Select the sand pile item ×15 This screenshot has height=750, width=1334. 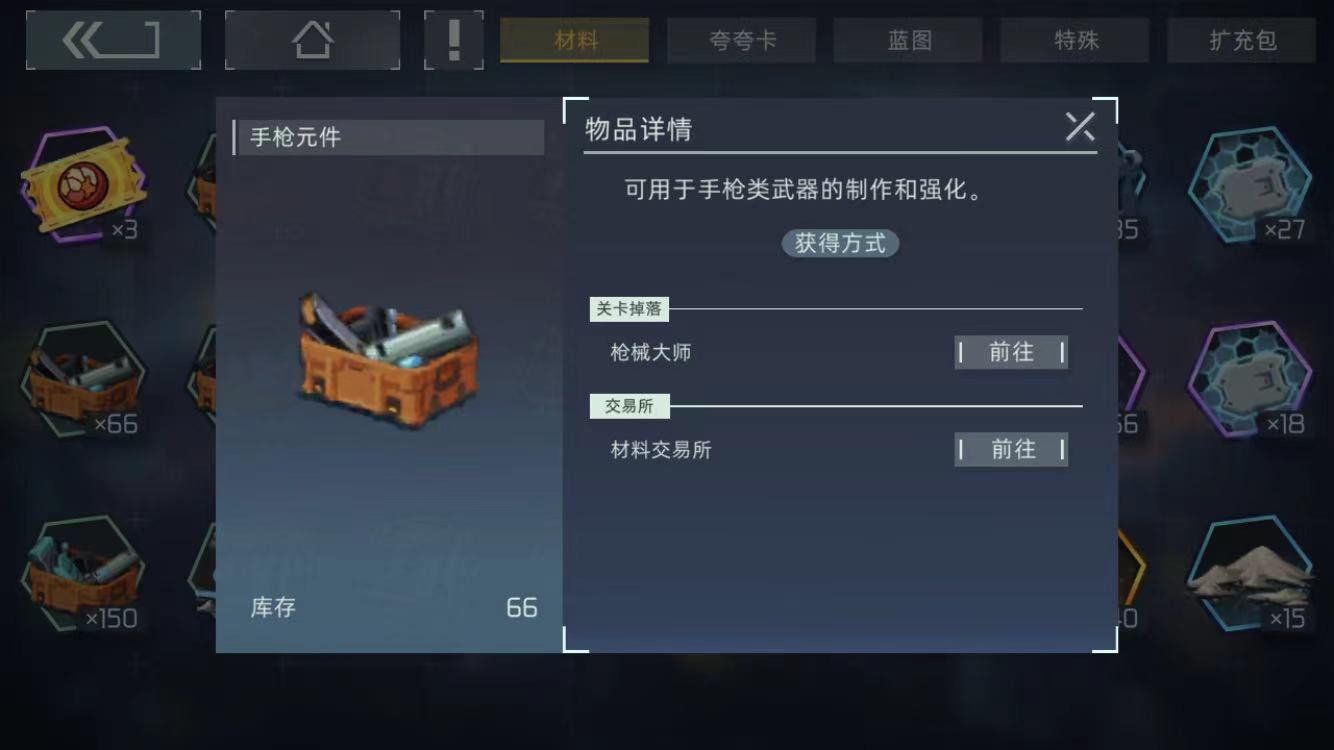click(1250, 574)
